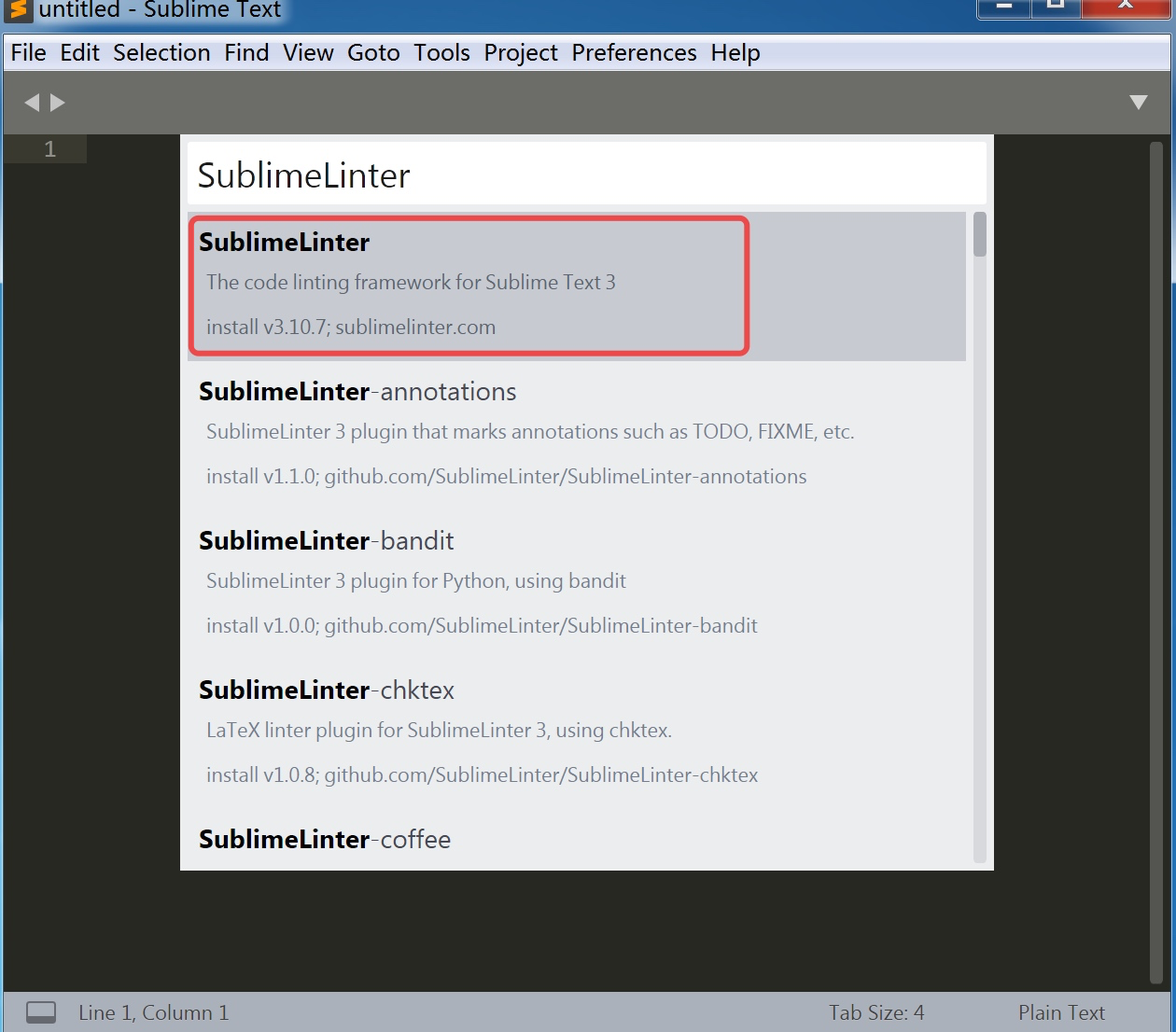This screenshot has height=1032, width=1176.
Task: Open the Preferences menu
Action: (x=634, y=52)
